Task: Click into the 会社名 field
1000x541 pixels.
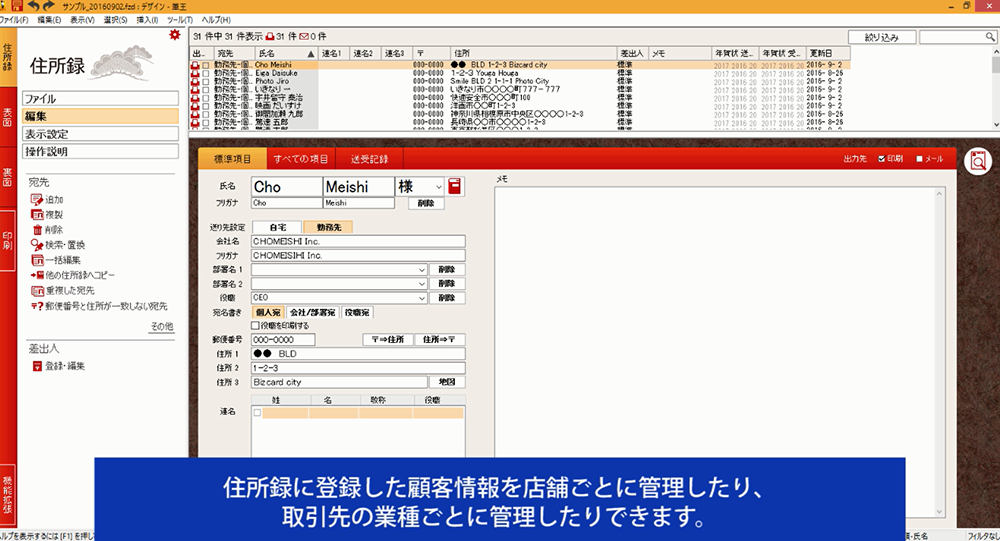Action: [x=358, y=242]
